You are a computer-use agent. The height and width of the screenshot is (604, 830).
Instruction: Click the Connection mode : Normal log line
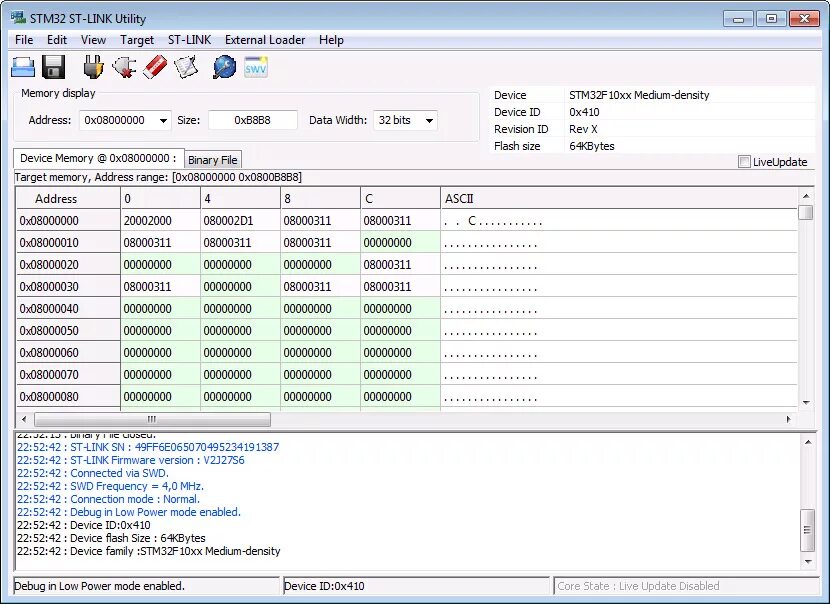(108, 499)
